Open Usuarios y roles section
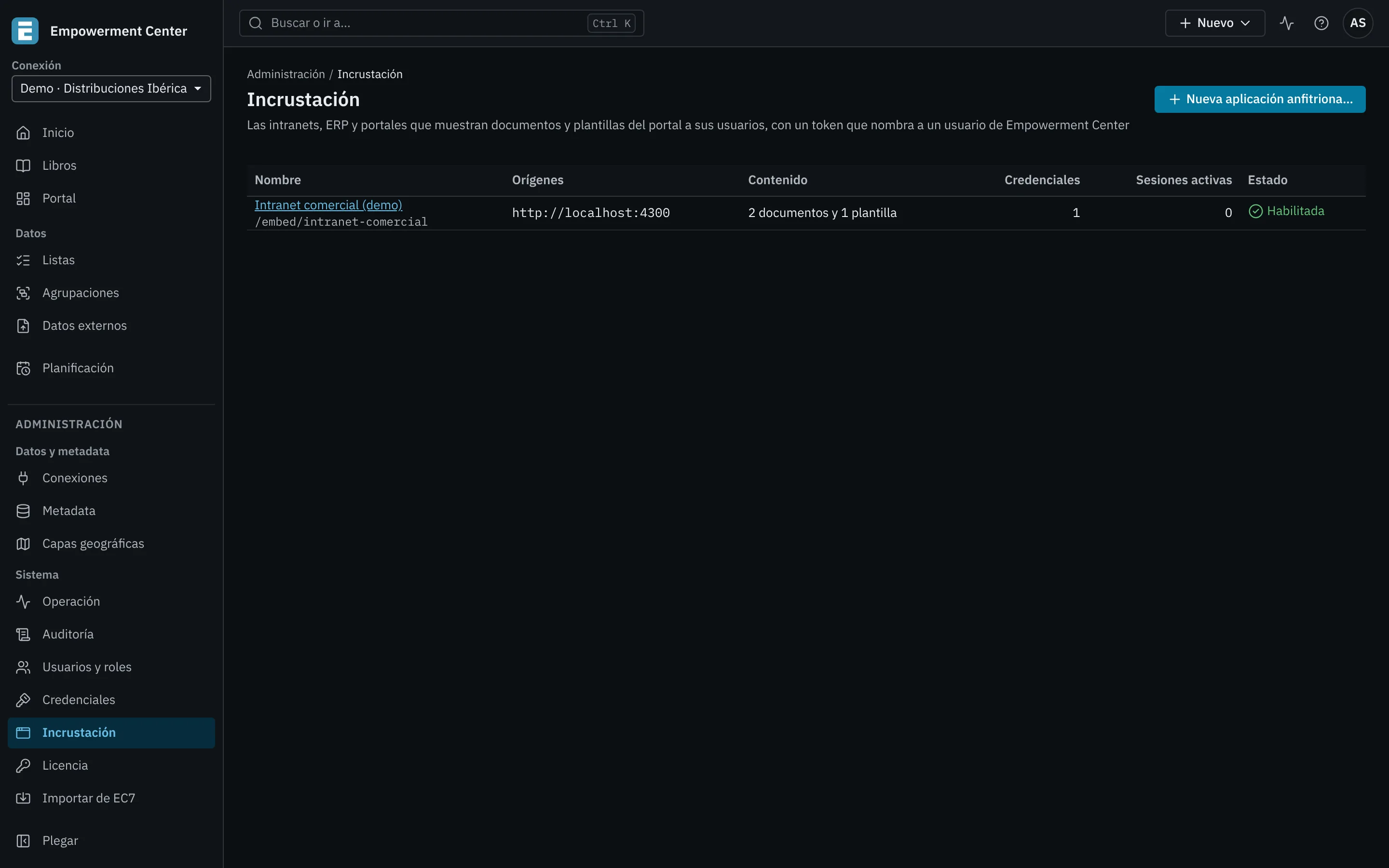 111,666
